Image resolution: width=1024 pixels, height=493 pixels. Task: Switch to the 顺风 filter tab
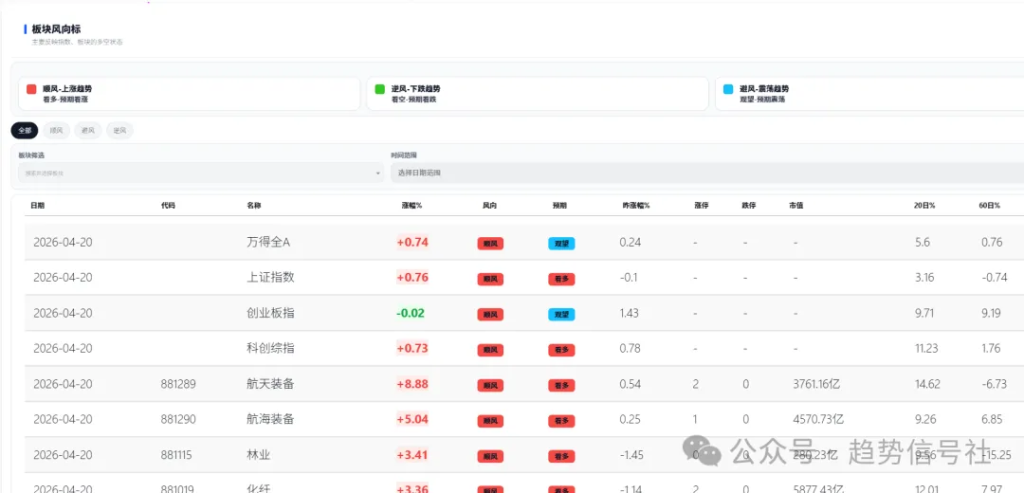[56, 131]
